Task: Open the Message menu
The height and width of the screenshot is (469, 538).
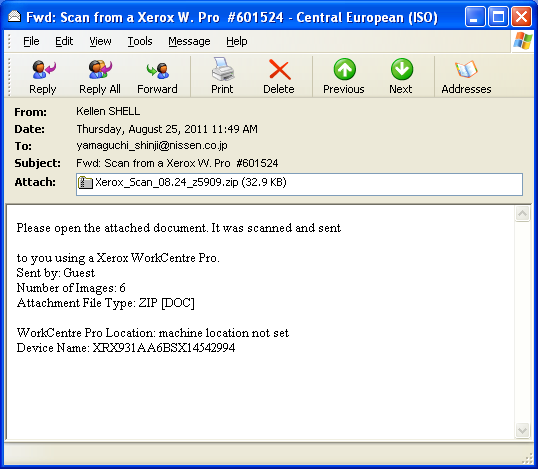Action: coord(189,42)
